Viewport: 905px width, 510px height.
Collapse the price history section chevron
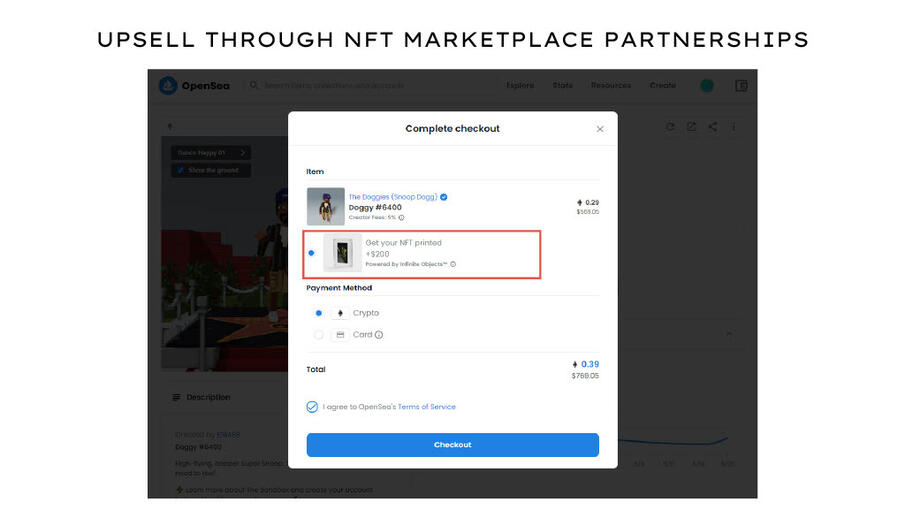pos(728,333)
